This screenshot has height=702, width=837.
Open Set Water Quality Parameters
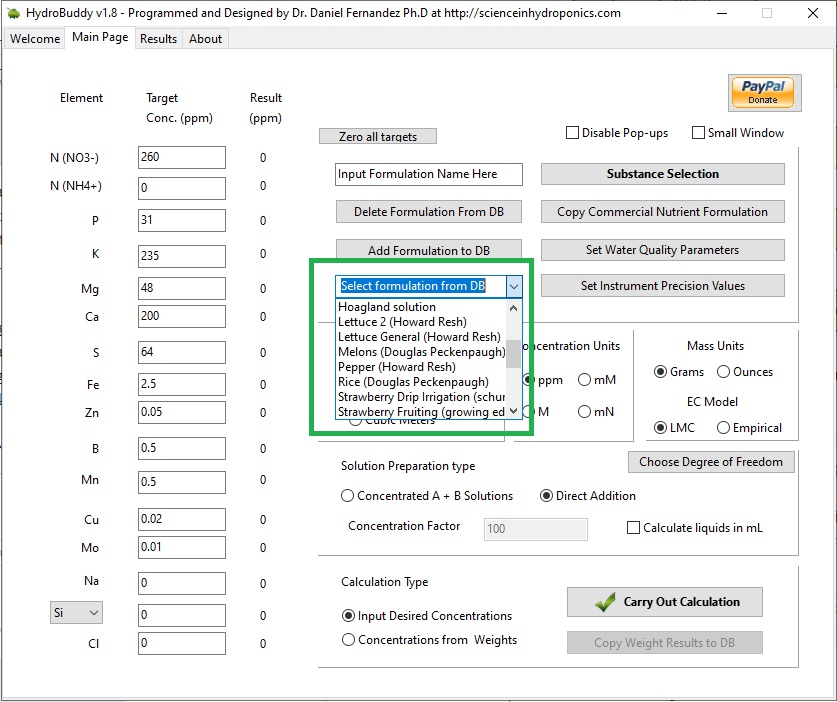(x=662, y=250)
